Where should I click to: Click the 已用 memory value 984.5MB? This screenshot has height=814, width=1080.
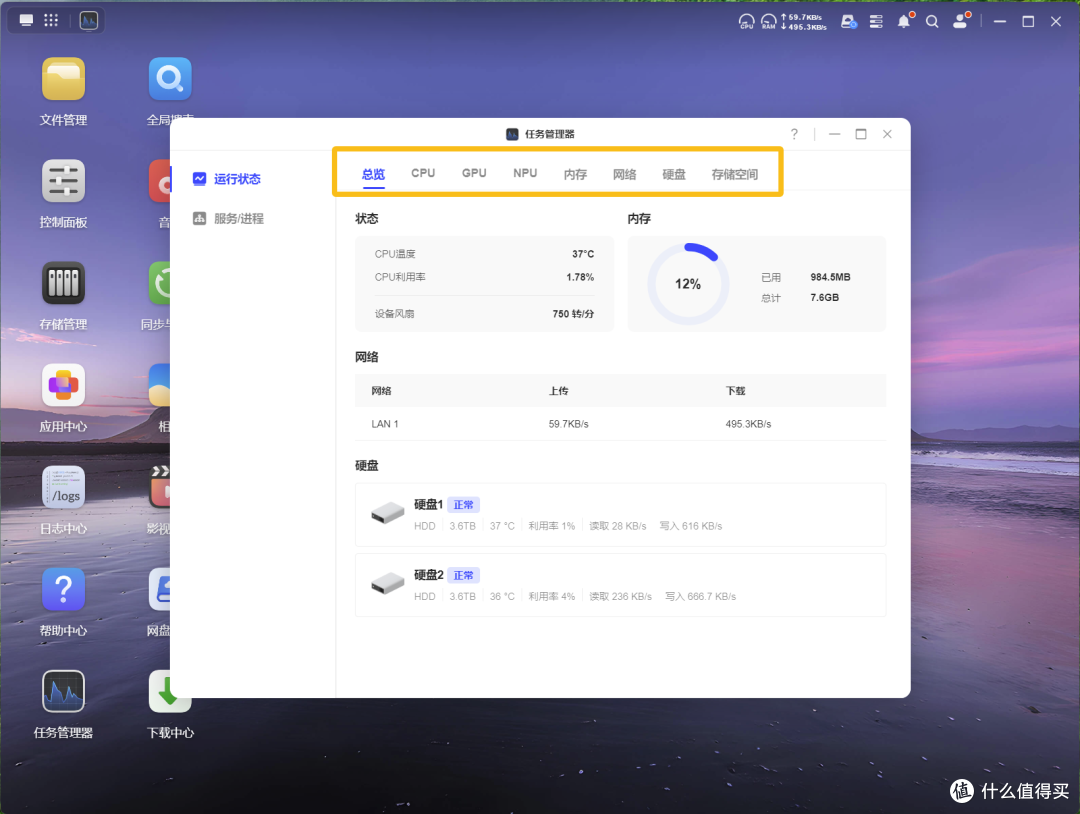point(830,277)
